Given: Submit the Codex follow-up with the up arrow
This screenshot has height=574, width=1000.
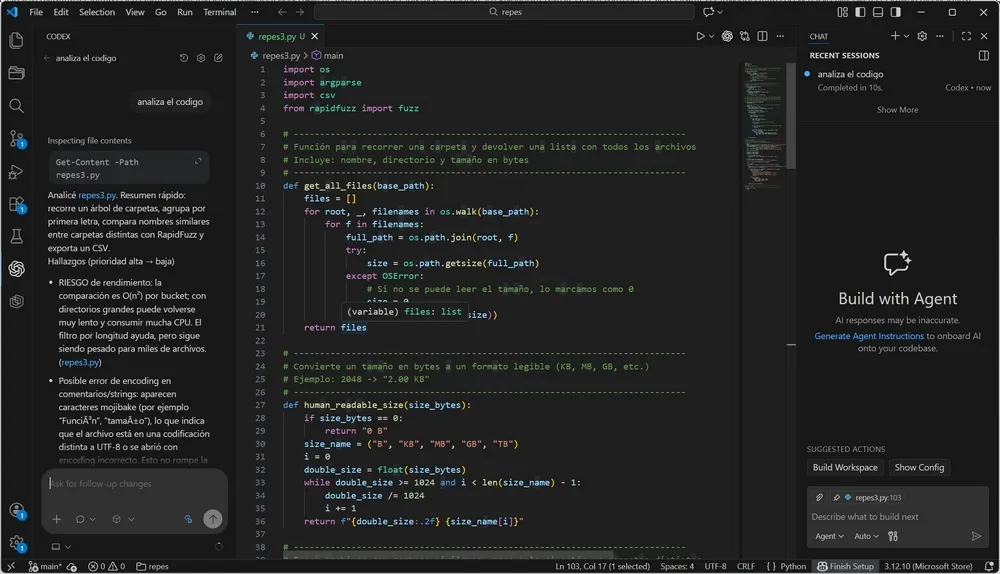Looking at the screenshot, I should [x=212, y=519].
